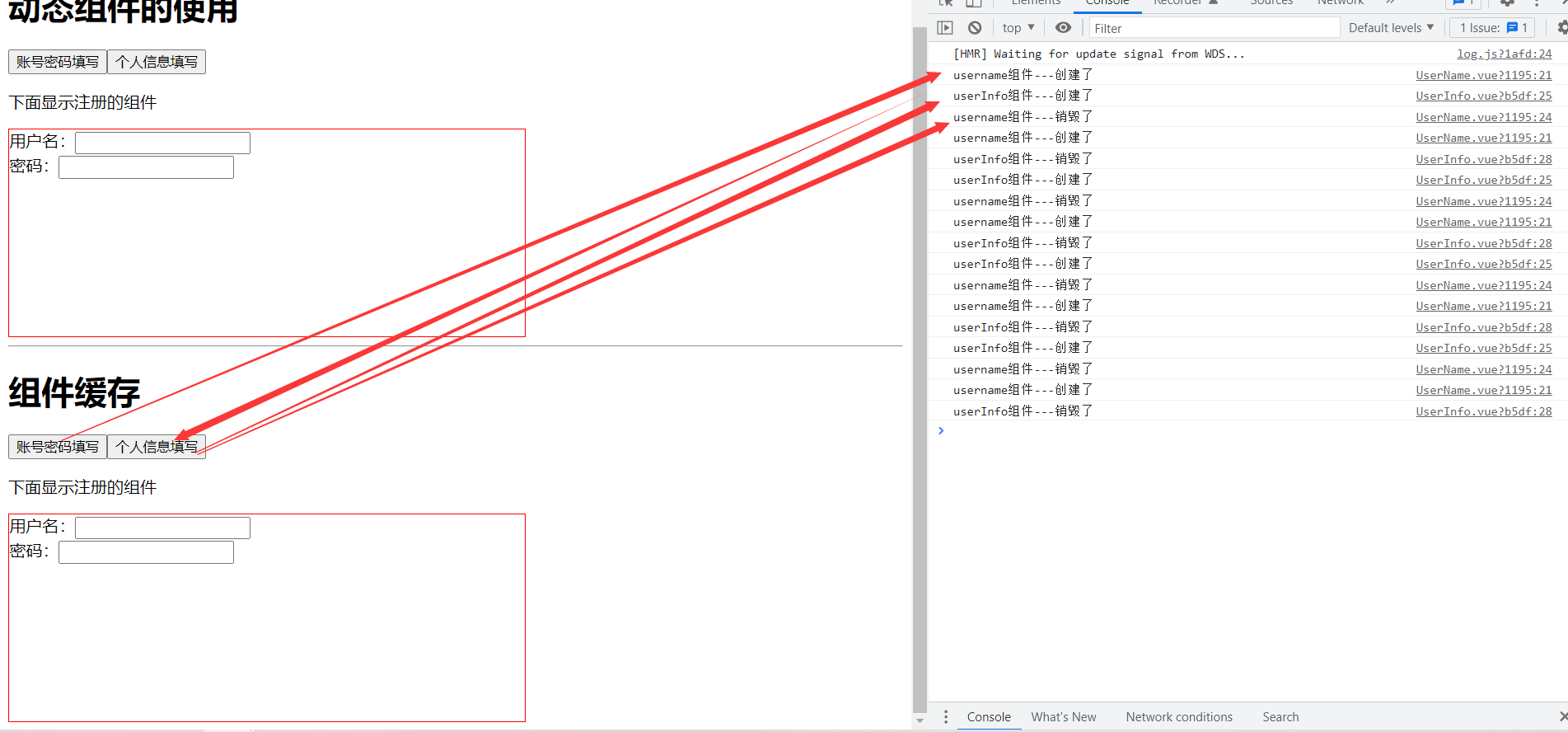
Task: Click the page's vertical scrollbar thumb
Action: point(920,369)
